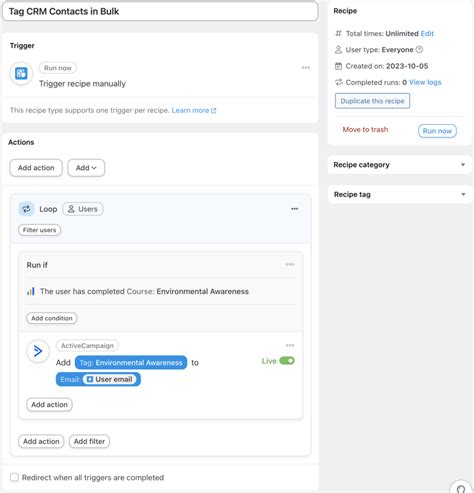Viewport: 474px width, 493px height.
Task: Open the Run if three-dot menu
Action: 290,264
